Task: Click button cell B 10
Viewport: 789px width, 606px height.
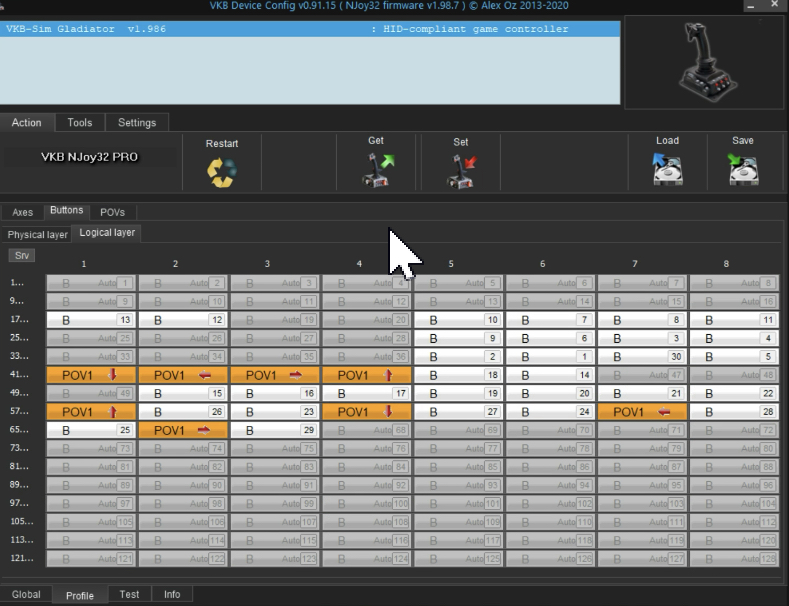Action: pos(458,320)
